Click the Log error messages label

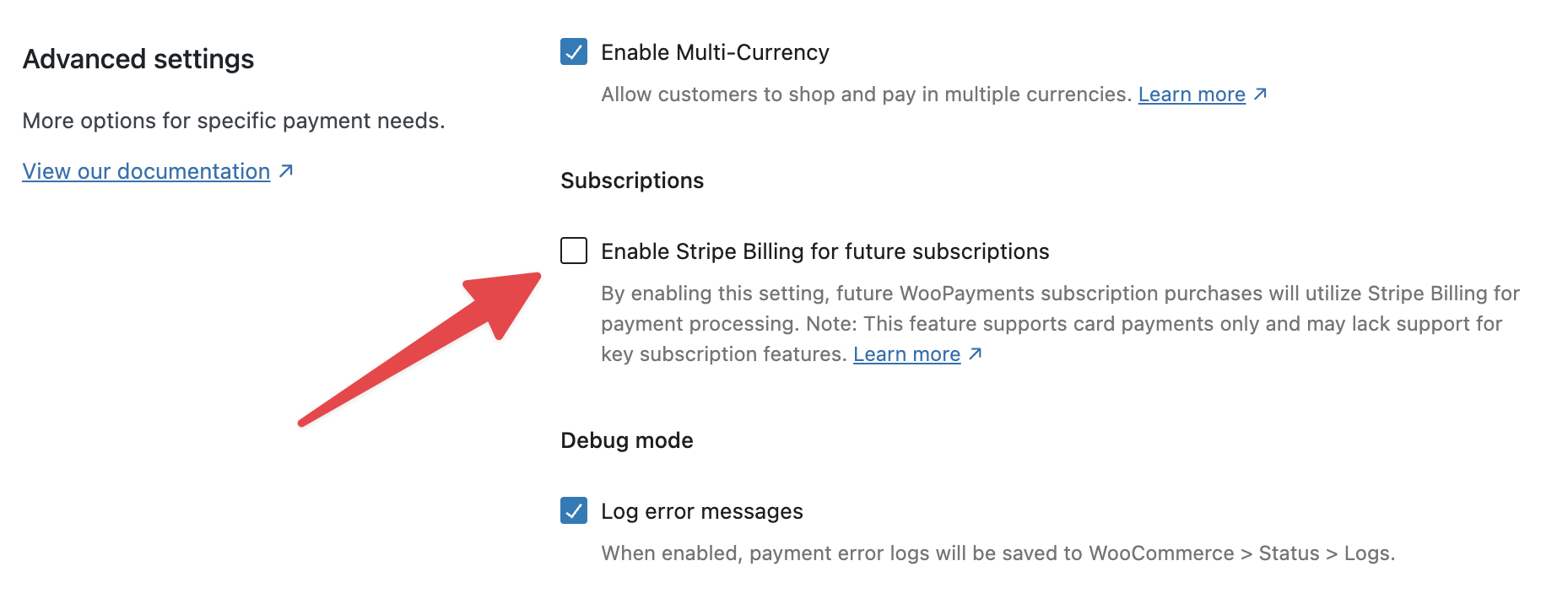(x=701, y=511)
